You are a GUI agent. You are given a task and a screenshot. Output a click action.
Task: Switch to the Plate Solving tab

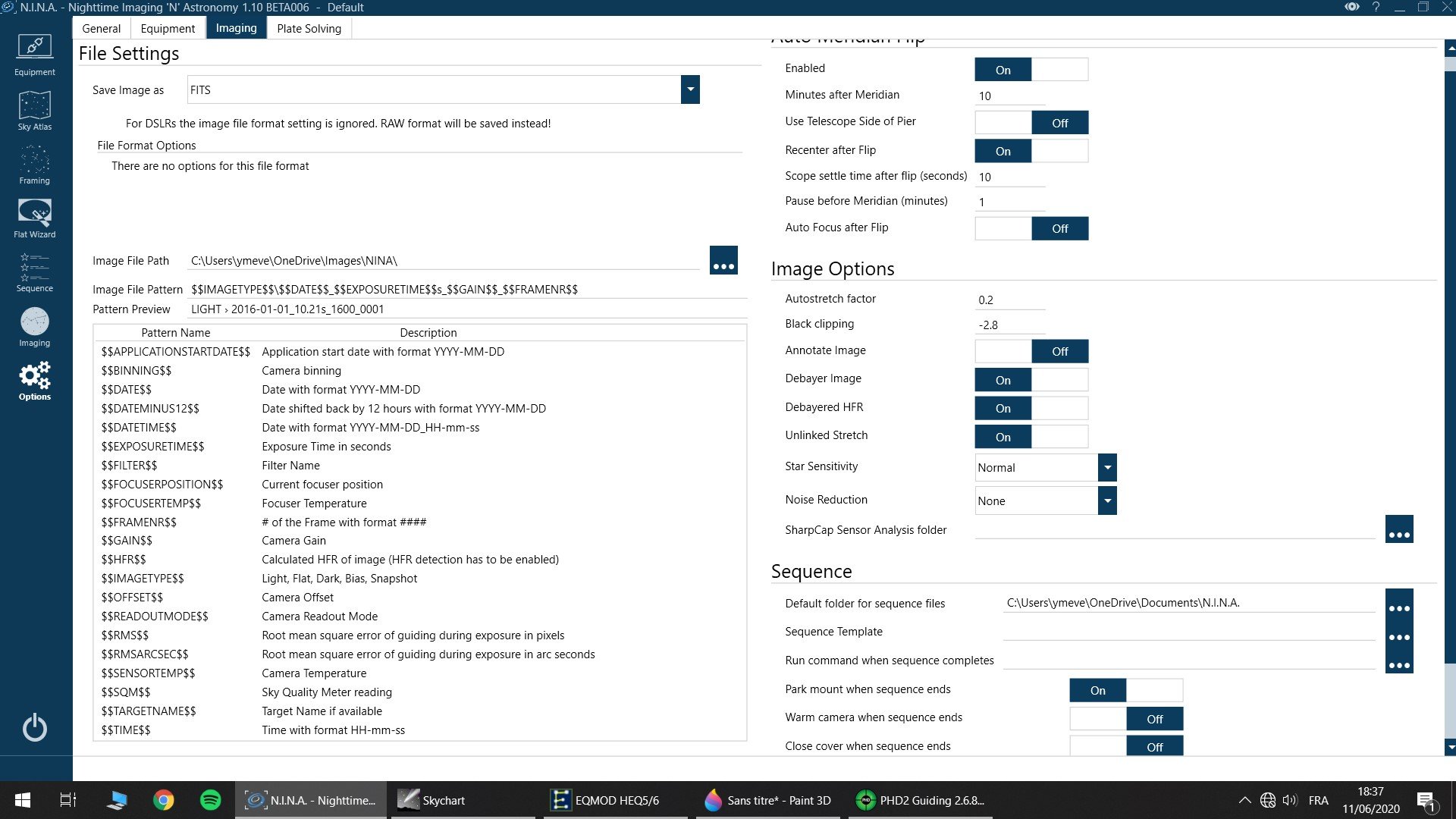[309, 28]
